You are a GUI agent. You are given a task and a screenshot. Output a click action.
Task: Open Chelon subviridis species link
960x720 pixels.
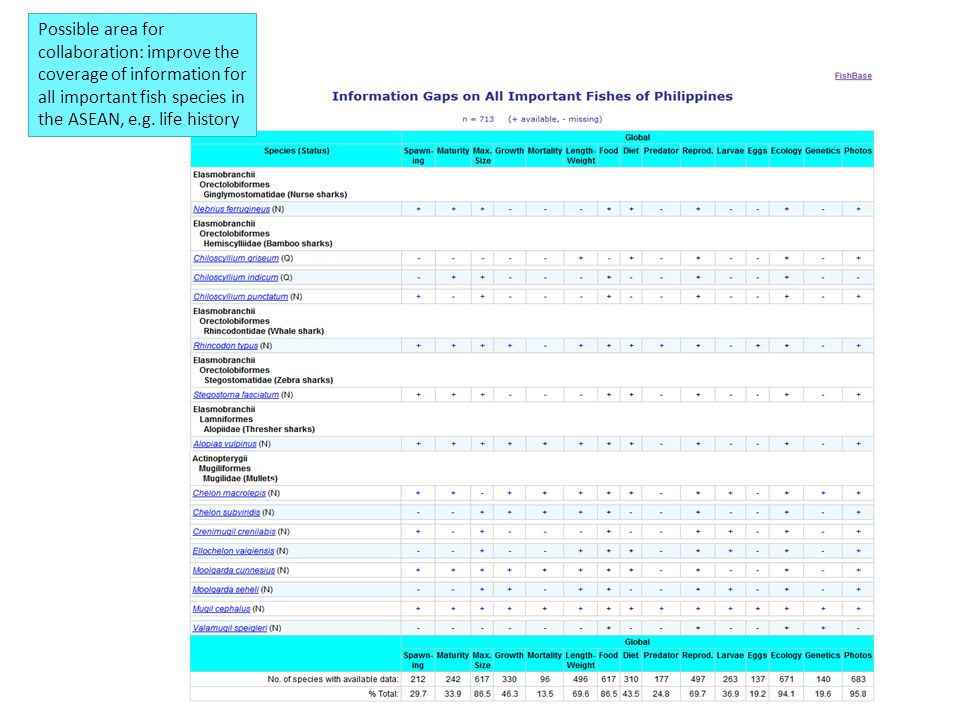226,512
